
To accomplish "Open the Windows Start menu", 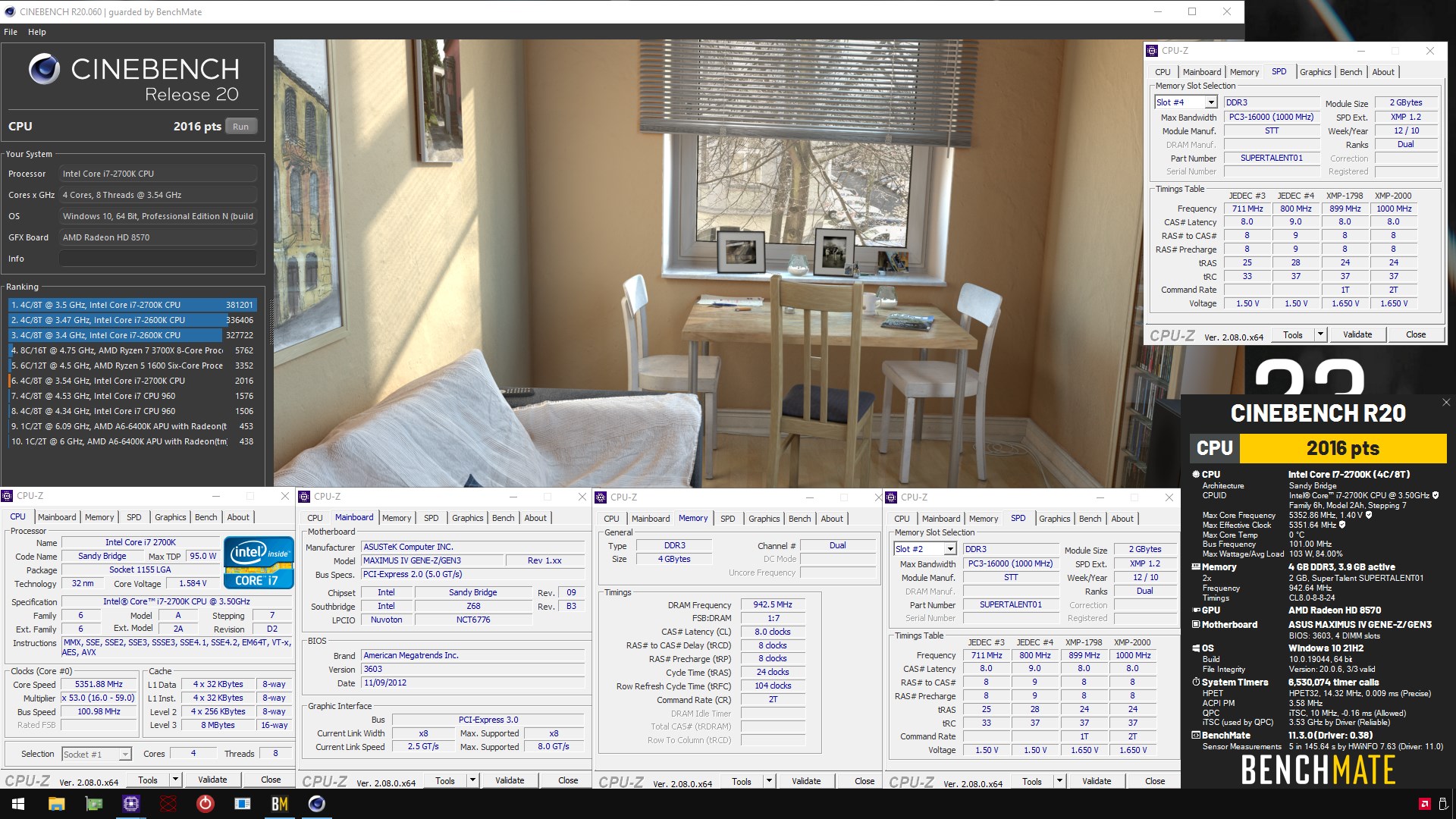I will click(18, 804).
